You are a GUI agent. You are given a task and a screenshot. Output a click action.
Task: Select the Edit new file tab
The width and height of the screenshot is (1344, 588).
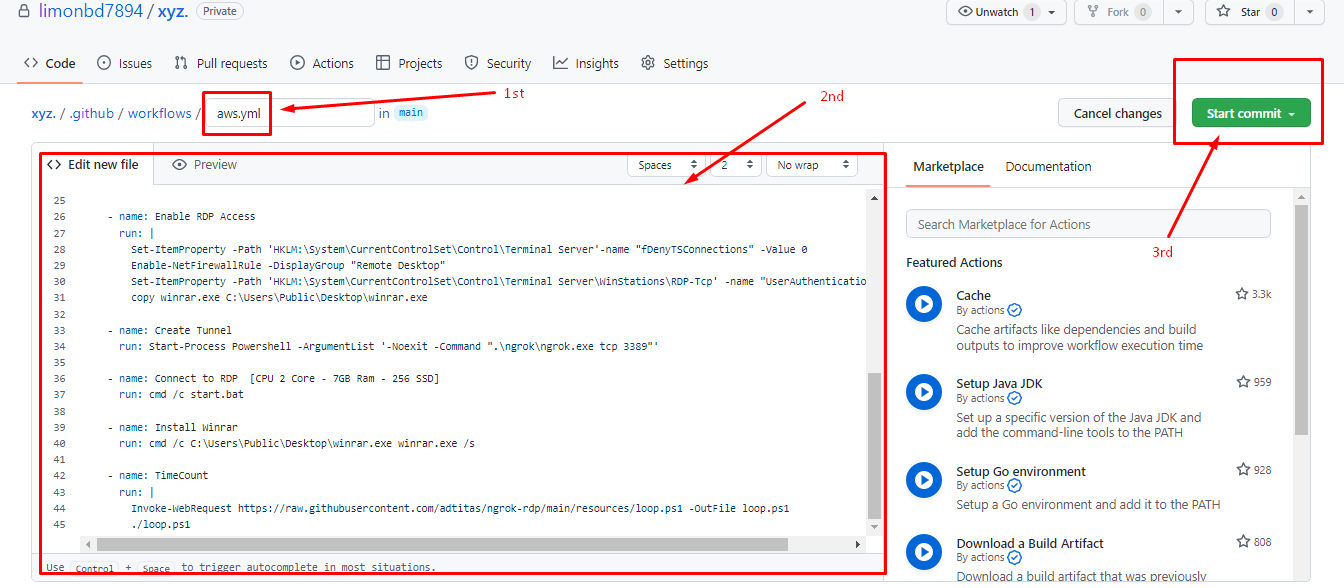(93, 164)
